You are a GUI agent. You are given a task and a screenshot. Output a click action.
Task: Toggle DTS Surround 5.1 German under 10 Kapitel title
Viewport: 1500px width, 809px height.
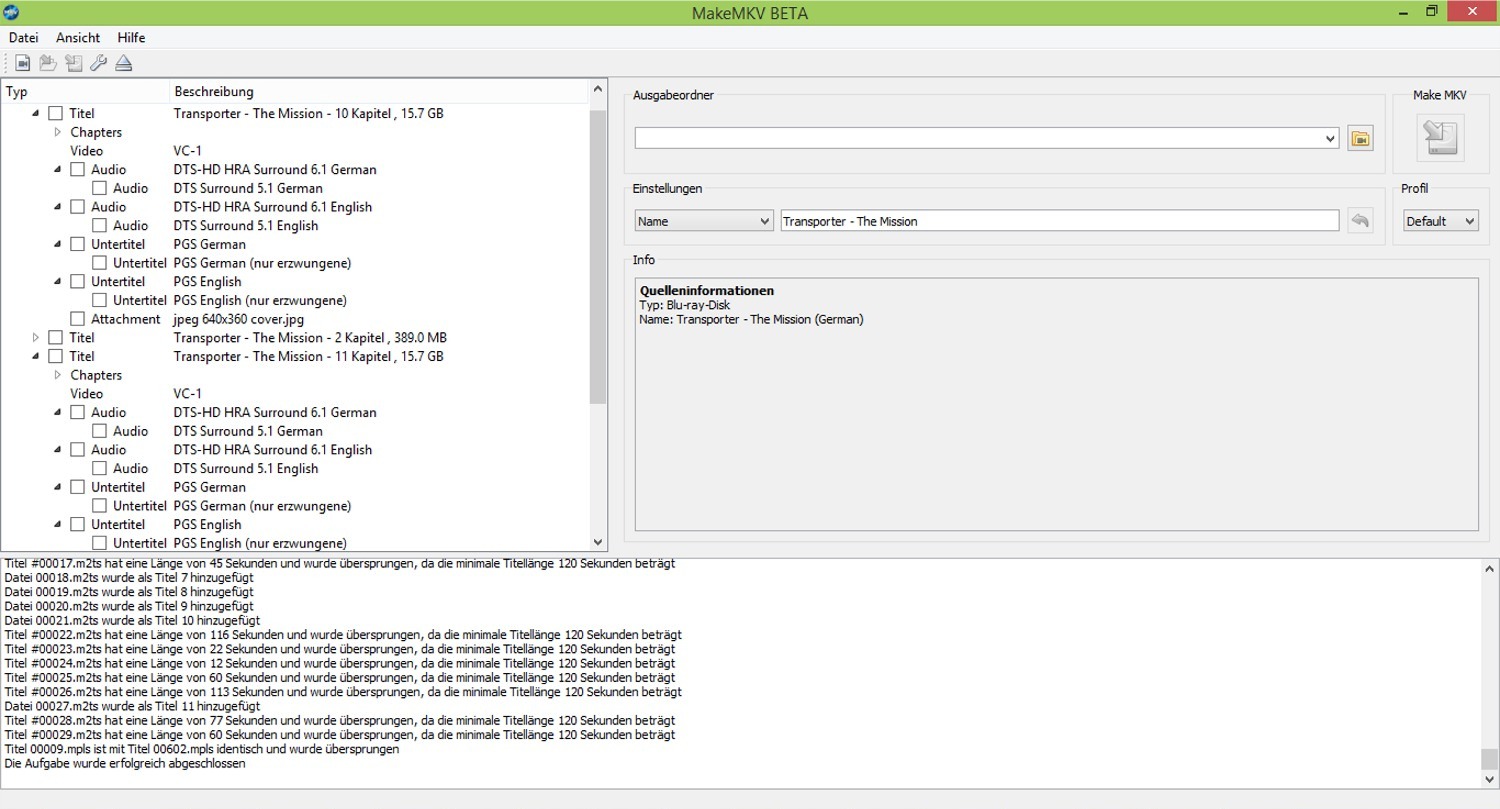(99, 188)
